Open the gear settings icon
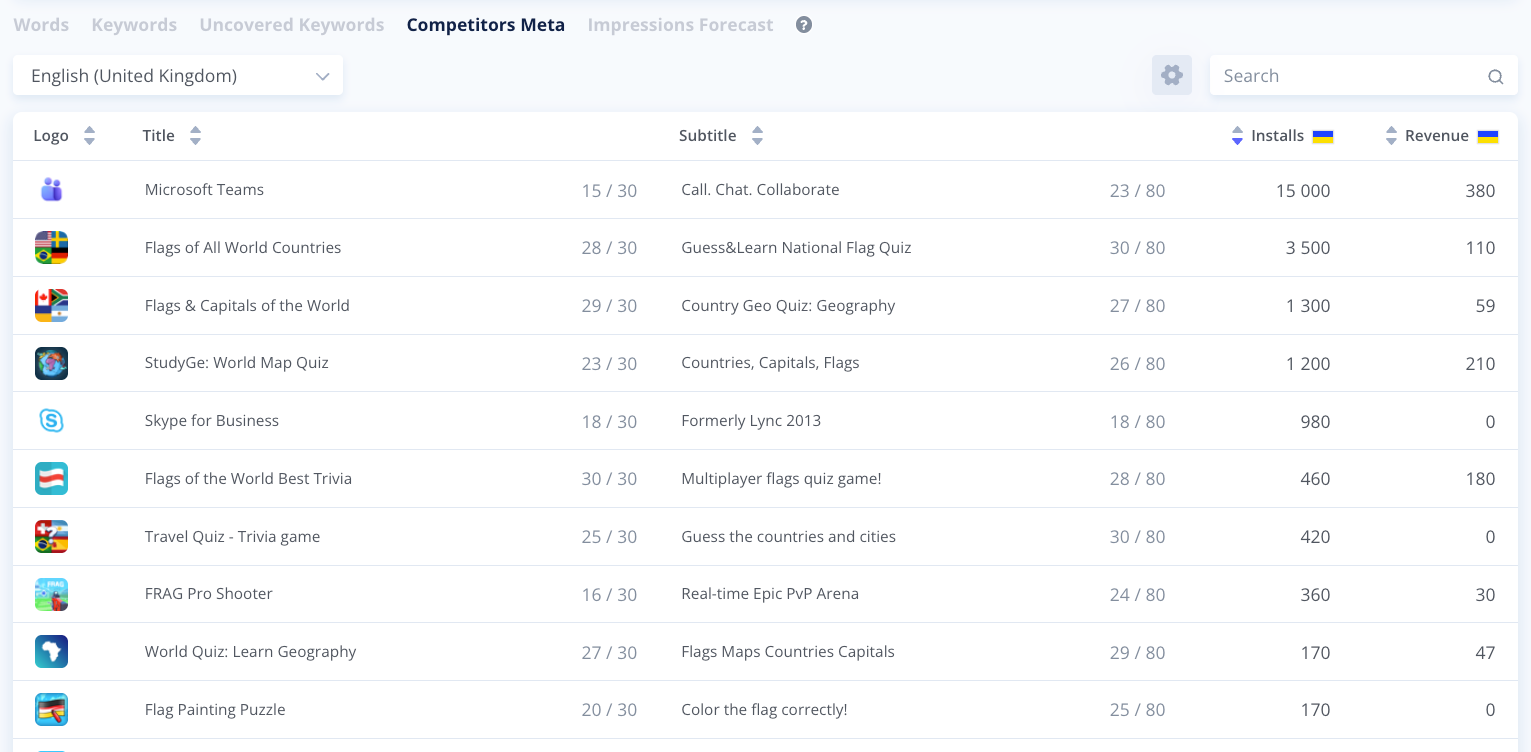 [1172, 75]
